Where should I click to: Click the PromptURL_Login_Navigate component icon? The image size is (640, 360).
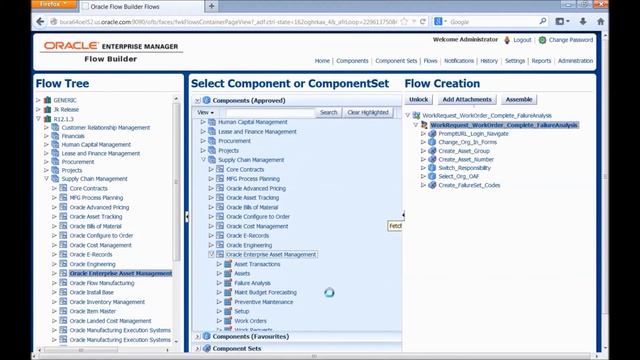point(432,133)
